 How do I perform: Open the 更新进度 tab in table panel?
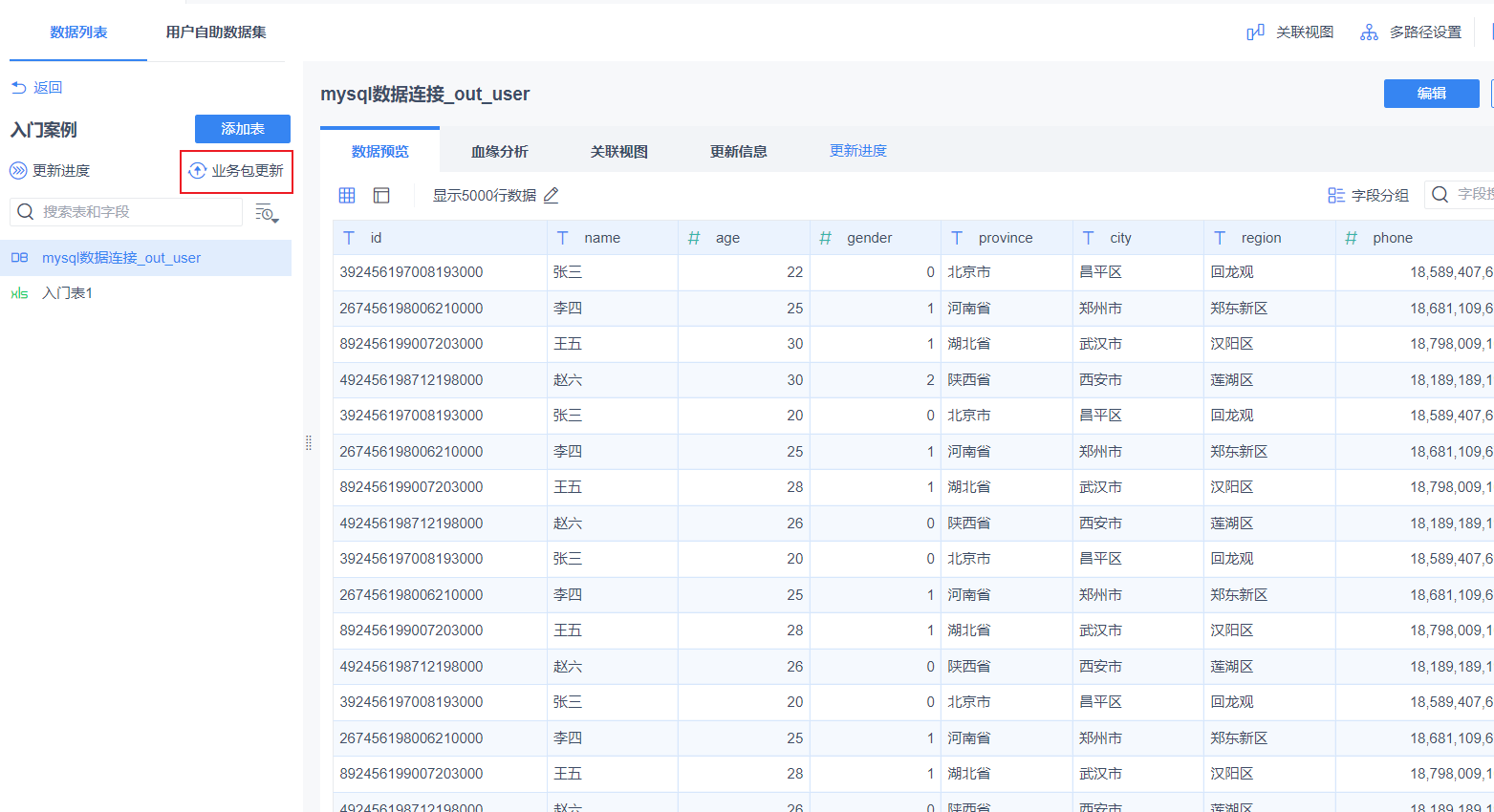[x=857, y=151]
